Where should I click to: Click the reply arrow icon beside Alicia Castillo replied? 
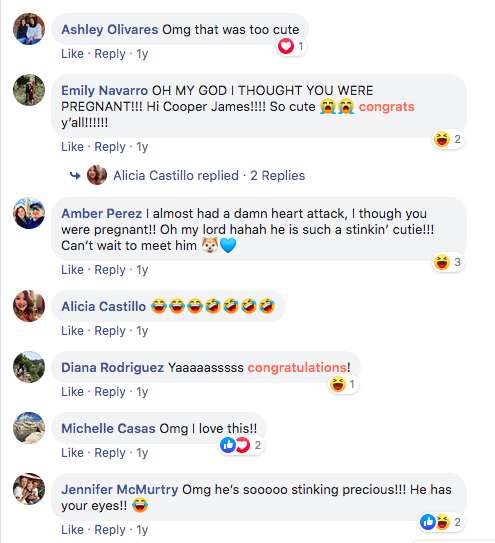(x=75, y=176)
